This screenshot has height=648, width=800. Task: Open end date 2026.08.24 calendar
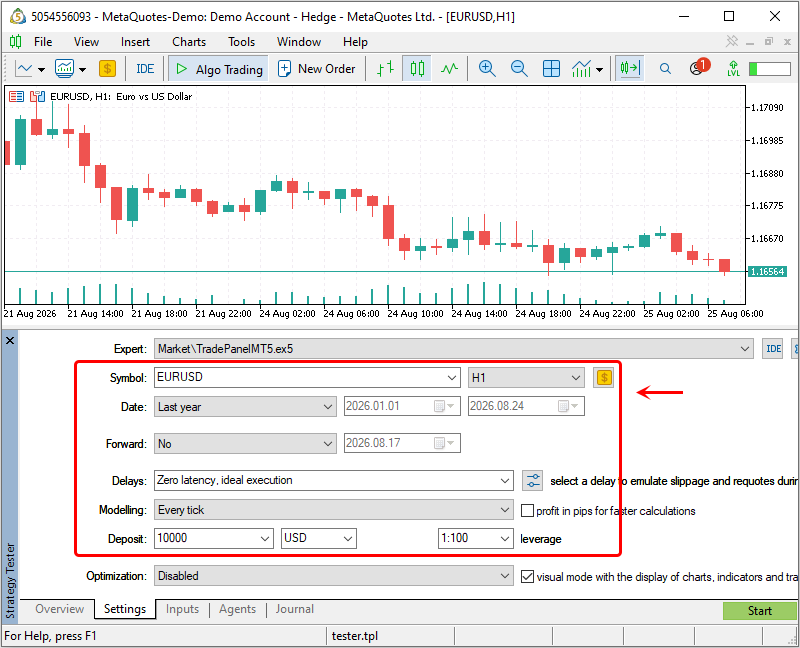[x=567, y=406]
